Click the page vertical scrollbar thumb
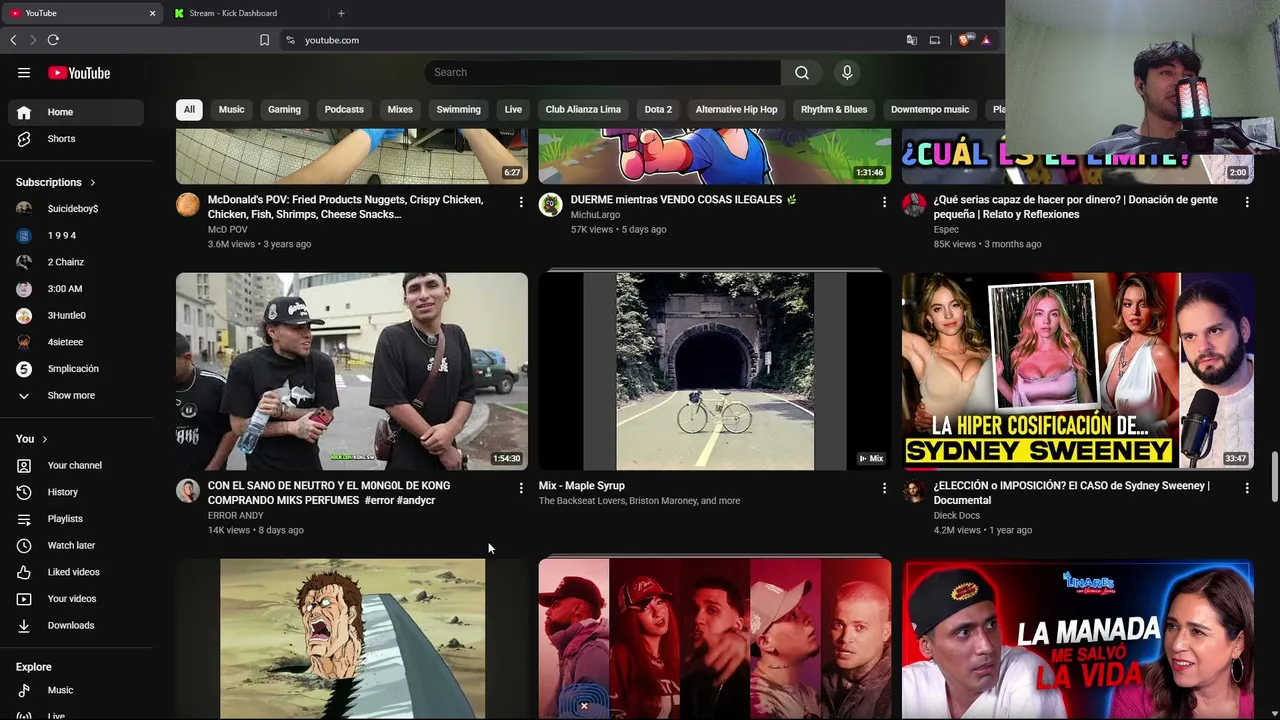 tap(1274, 476)
